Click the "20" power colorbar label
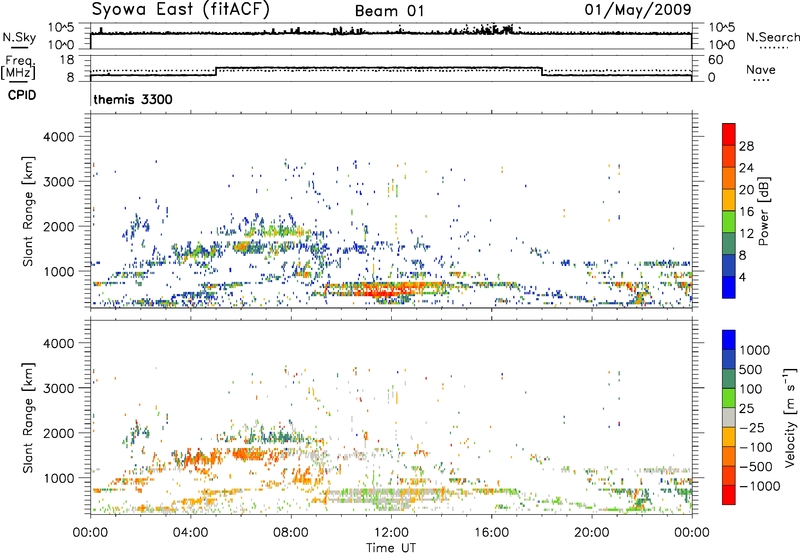 746,190
